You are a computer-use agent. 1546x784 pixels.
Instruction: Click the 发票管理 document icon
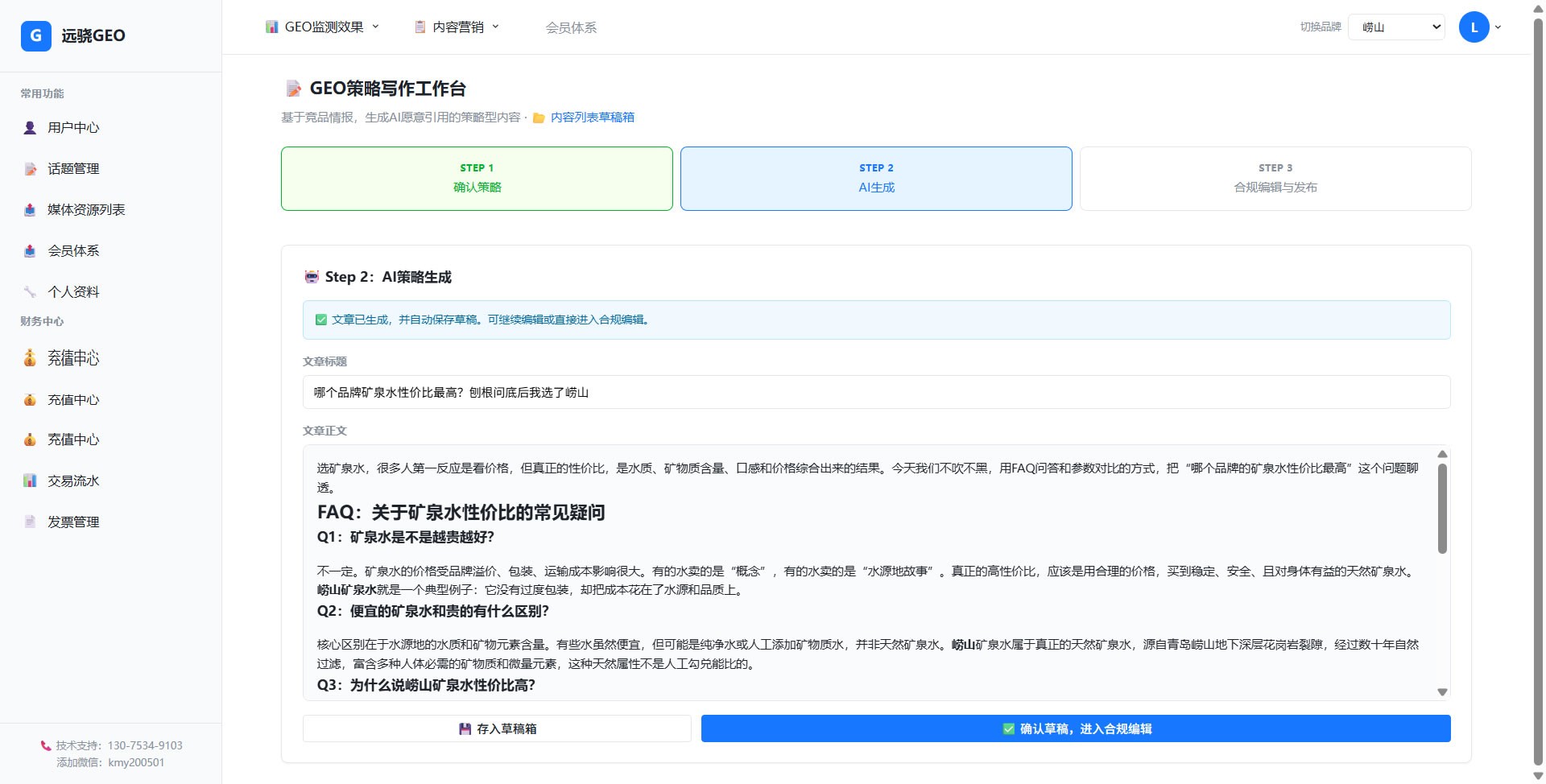(30, 522)
